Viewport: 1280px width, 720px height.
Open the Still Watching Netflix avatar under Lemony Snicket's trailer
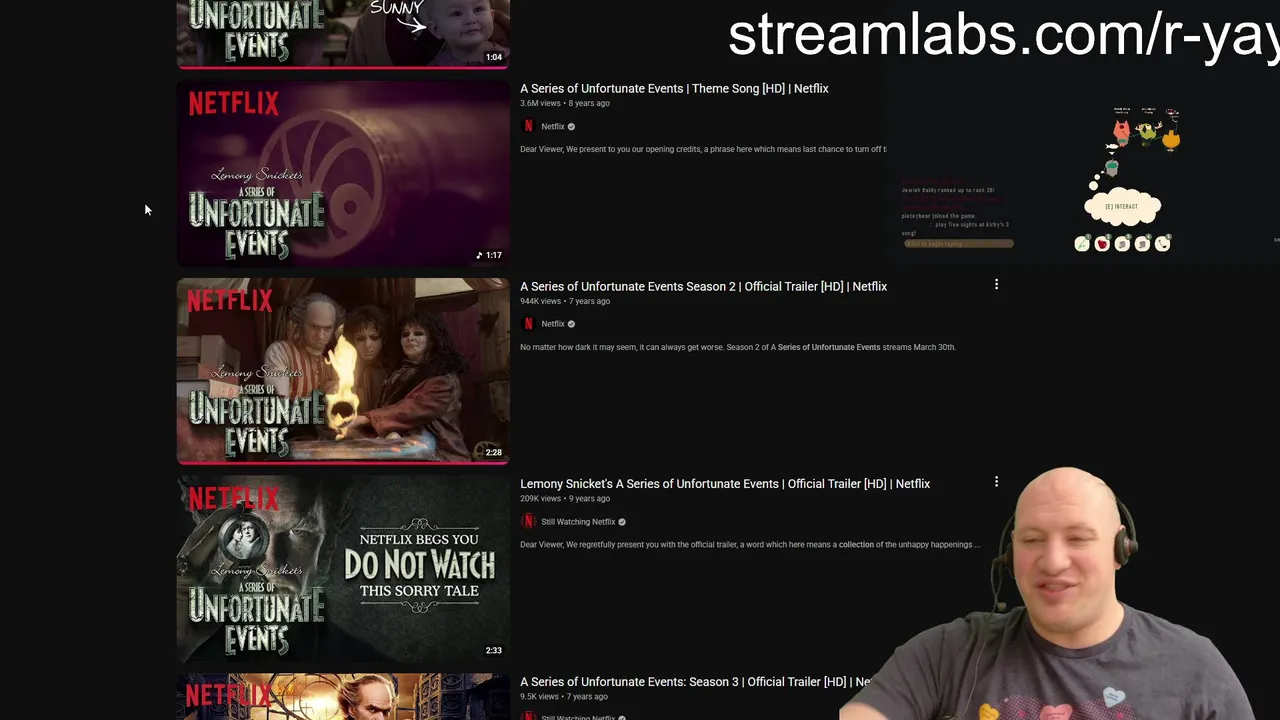pyautogui.click(x=528, y=521)
